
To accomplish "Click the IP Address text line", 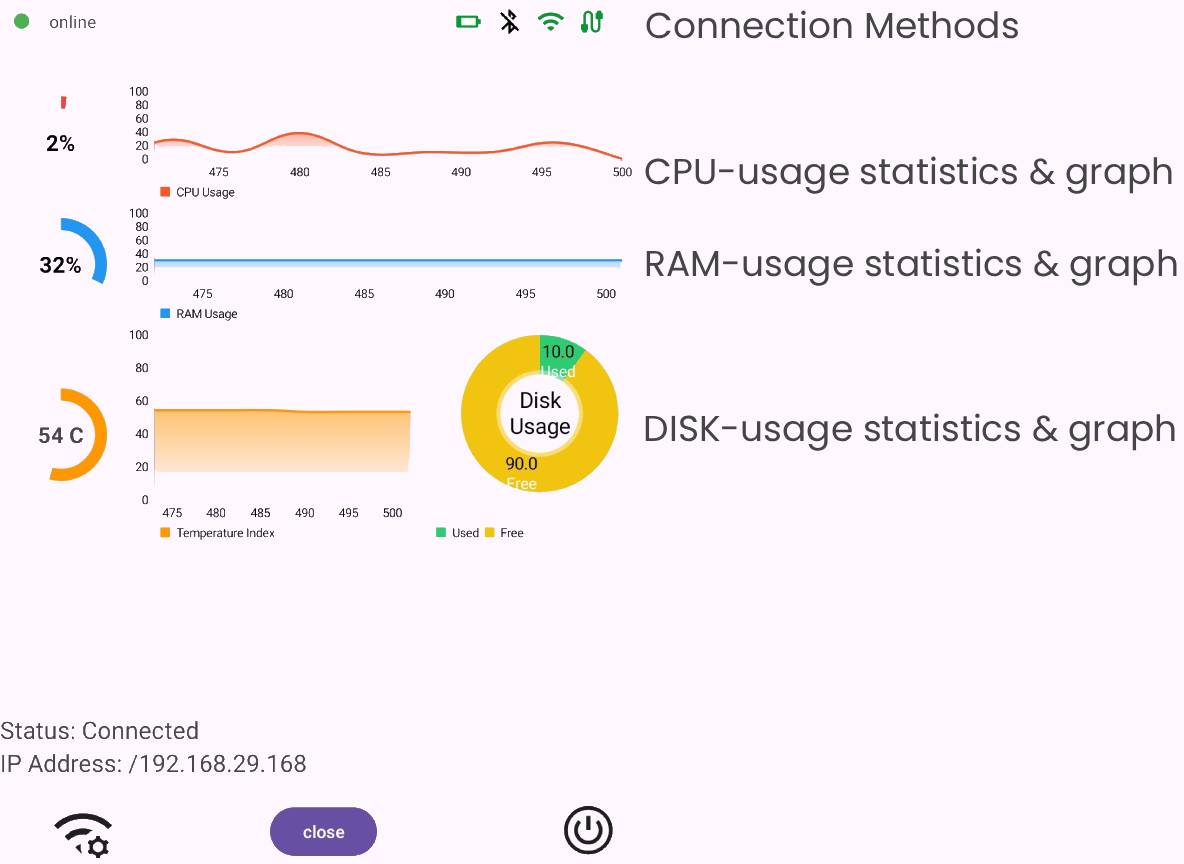I will tap(153, 764).
